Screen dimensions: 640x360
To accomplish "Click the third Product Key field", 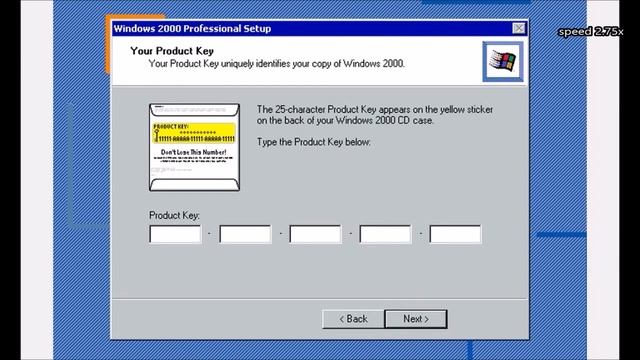I will [315, 234].
